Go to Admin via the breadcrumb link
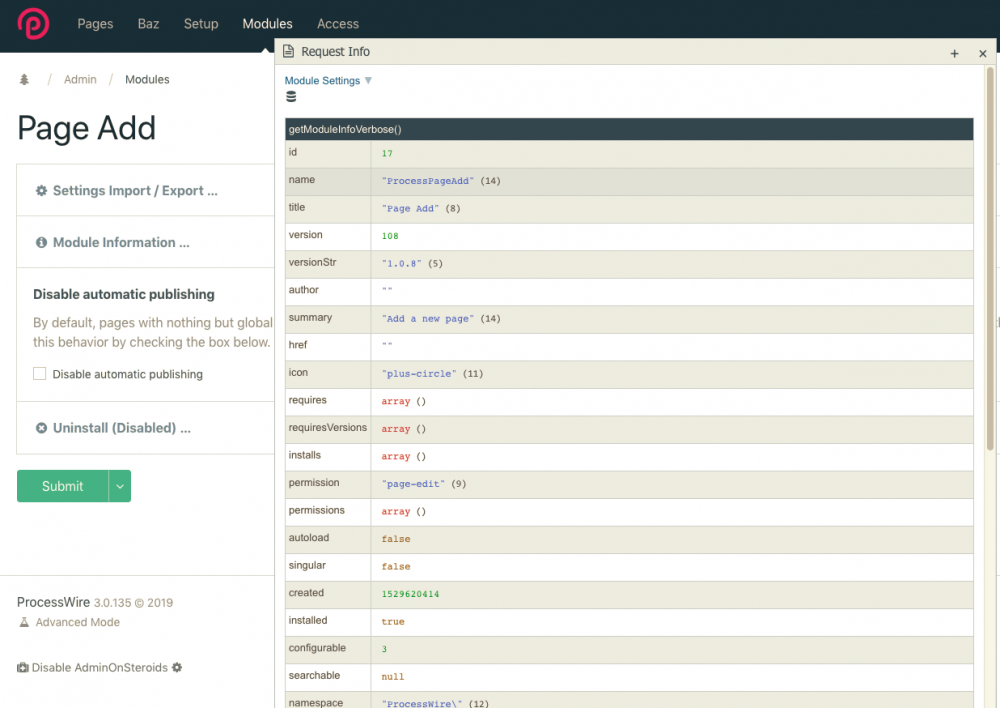Image resolution: width=1000 pixels, height=708 pixels. tap(80, 80)
